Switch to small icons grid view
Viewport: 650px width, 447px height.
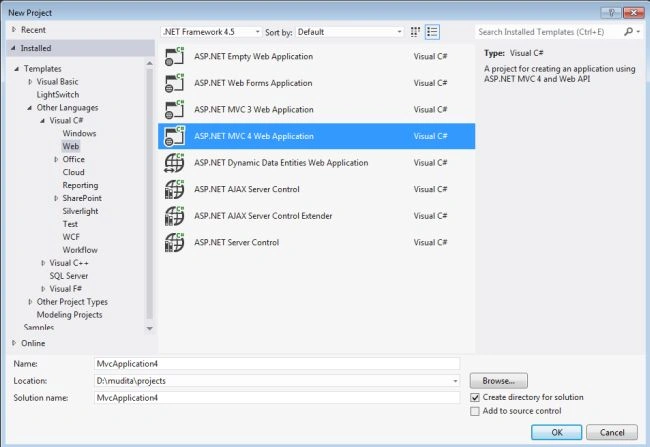tap(415, 32)
